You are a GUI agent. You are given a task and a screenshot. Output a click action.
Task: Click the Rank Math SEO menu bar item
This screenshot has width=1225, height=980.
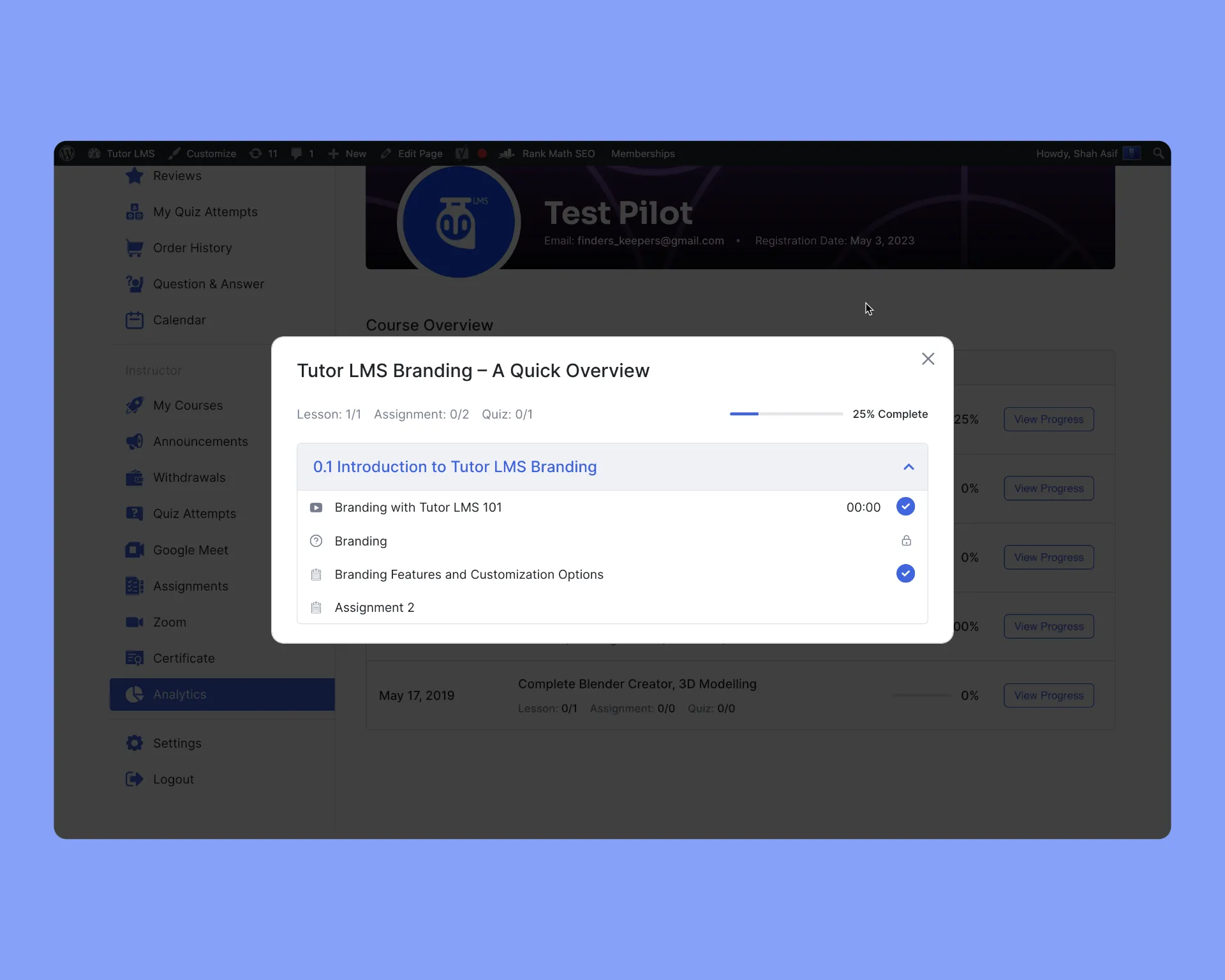pyautogui.click(x=558, y=153)
